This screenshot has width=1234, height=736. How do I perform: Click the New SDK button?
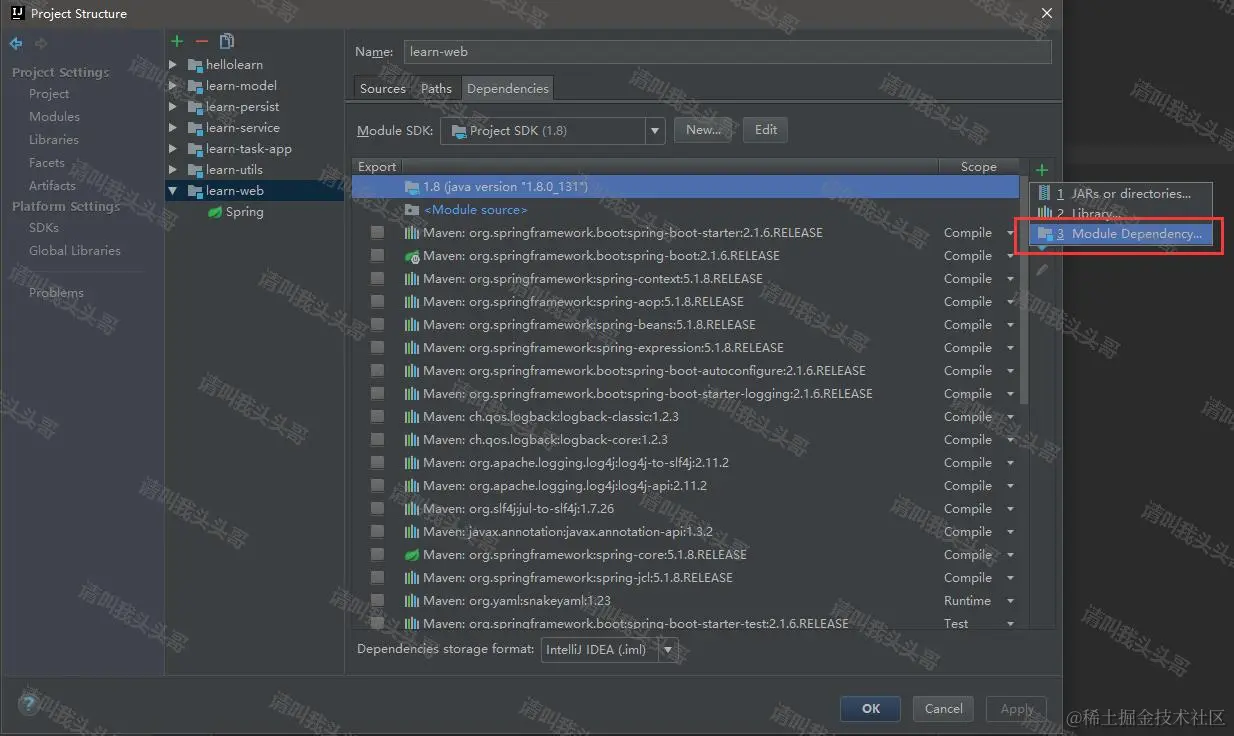click(703, 129)
